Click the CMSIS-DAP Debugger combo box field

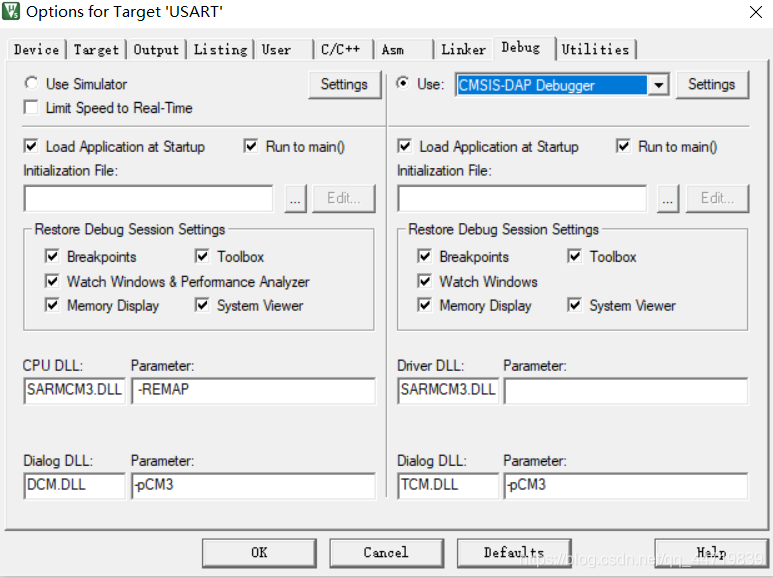(552, 85)
